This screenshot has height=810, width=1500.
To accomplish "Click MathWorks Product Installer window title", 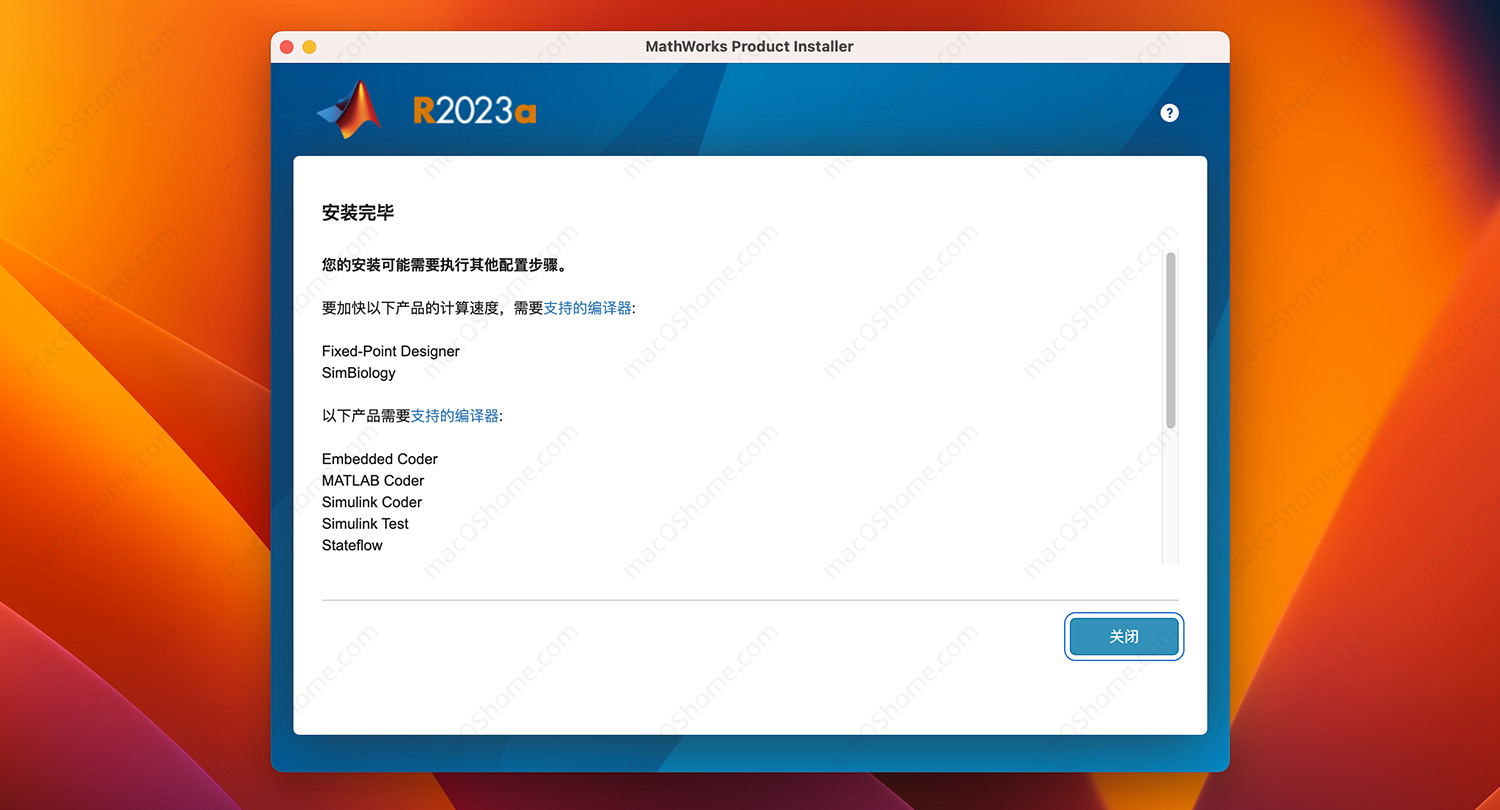I will pyautogui.click(x=750, y=46).
